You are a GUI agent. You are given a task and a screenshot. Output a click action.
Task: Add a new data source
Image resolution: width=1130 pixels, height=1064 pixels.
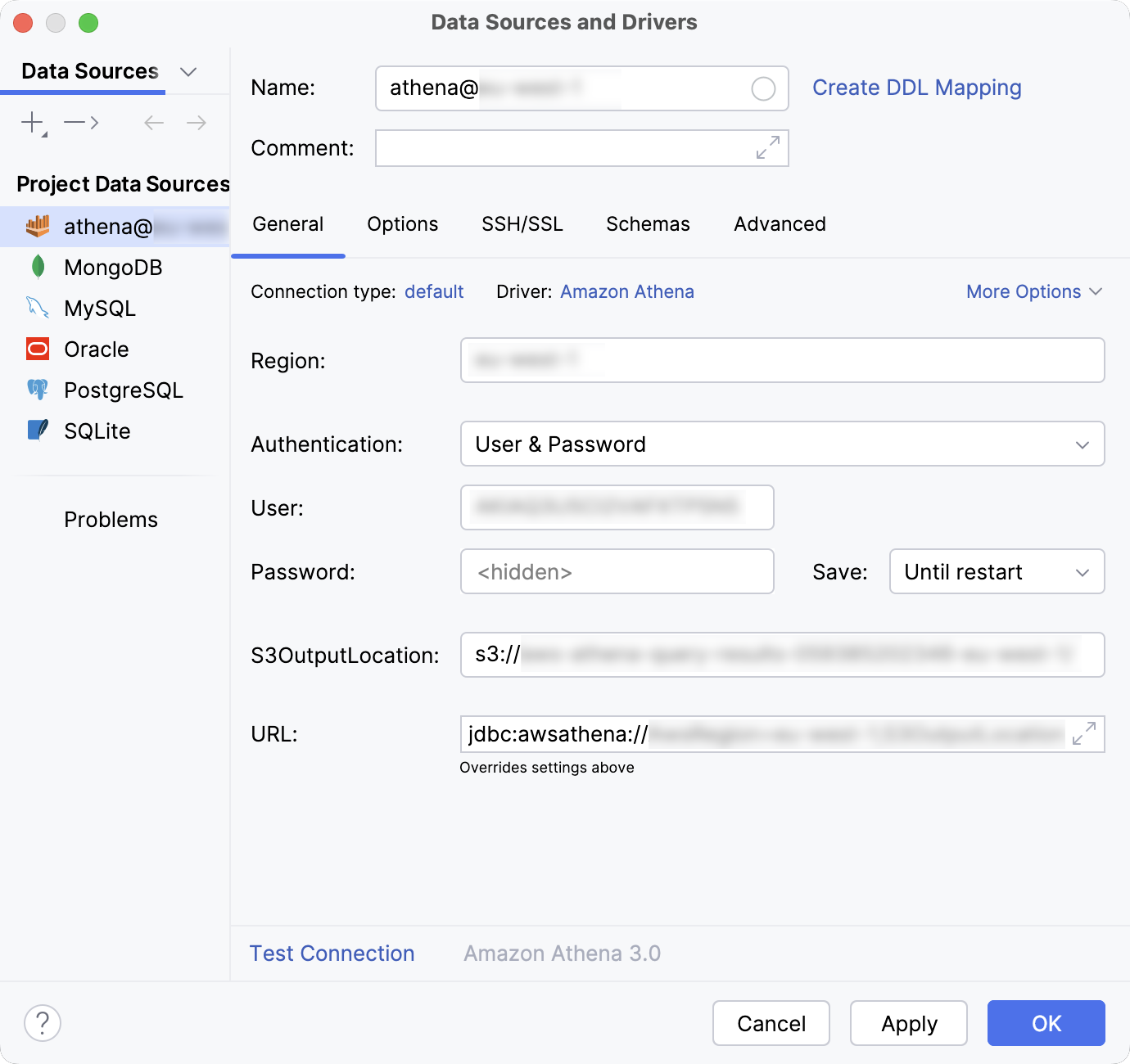[30, 122]
